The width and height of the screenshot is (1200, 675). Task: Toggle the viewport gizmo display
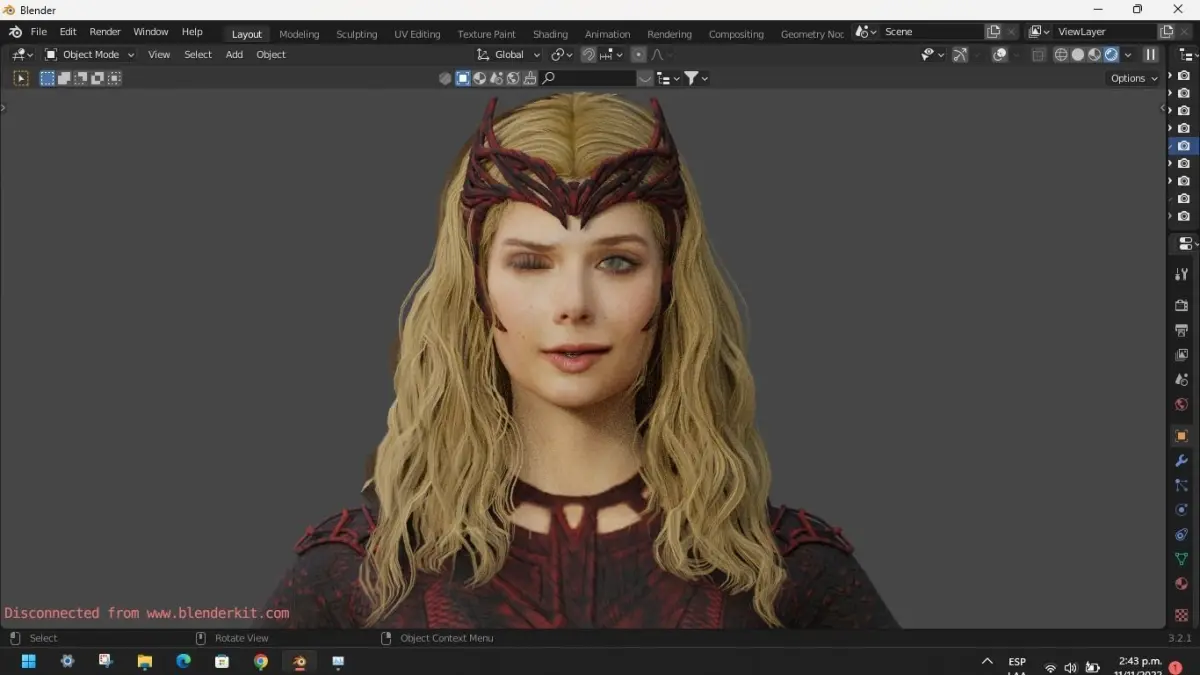[x=960, y=55]
